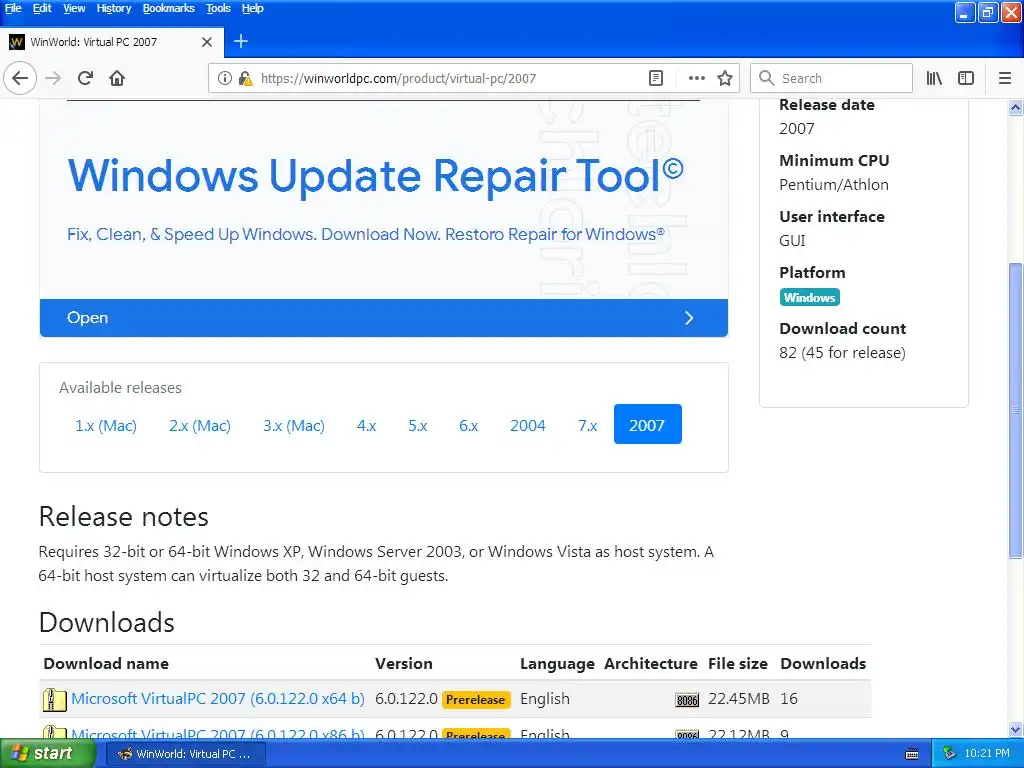This screenshot has height=768, width=1024.
Task: Click the Download name column header
Action: tap(106, 664)
